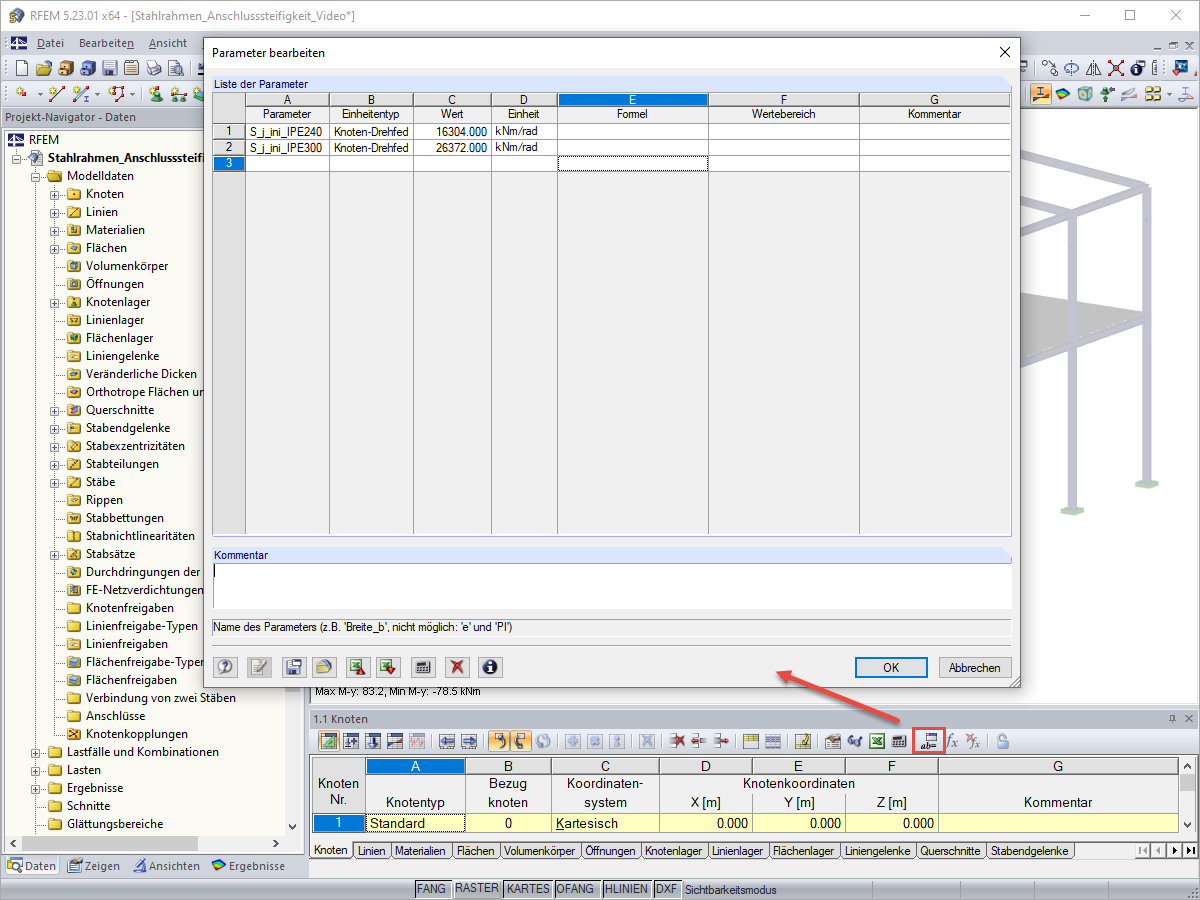Toggle RASTER in the status bar
The width and height of the screenshot is (1200, 900).
[477, 889]
